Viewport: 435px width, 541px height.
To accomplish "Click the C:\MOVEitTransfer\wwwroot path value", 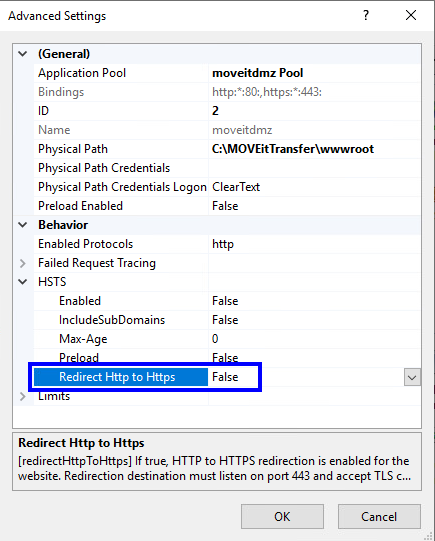I will tap(293, 149).
